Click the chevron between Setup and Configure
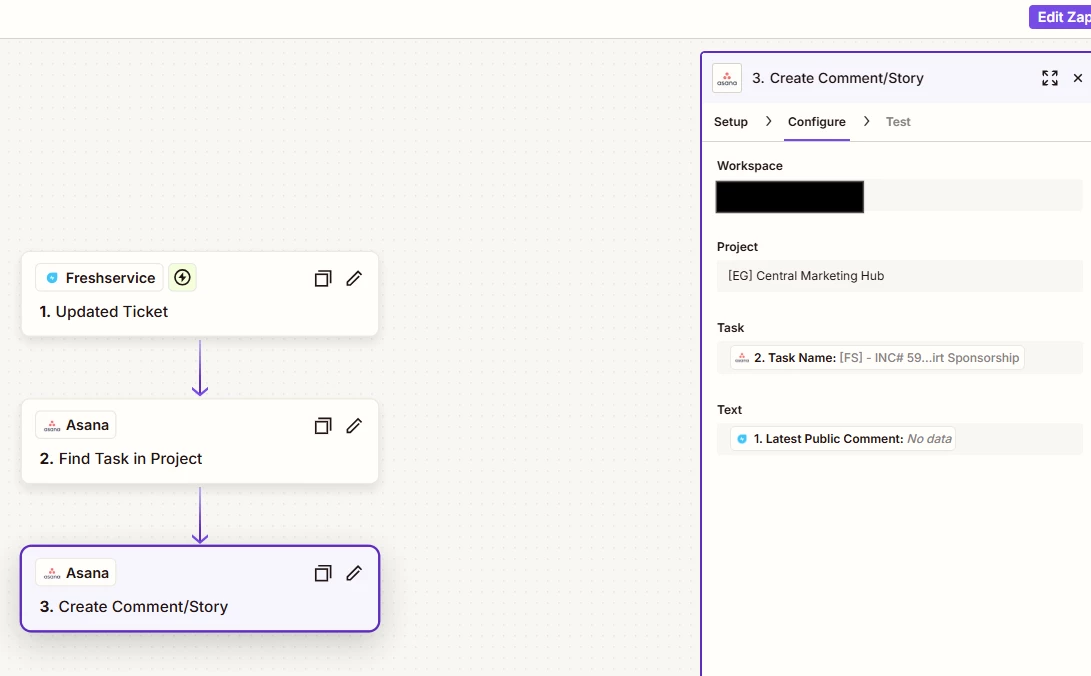1091x676 pixels. click(768, 121)
